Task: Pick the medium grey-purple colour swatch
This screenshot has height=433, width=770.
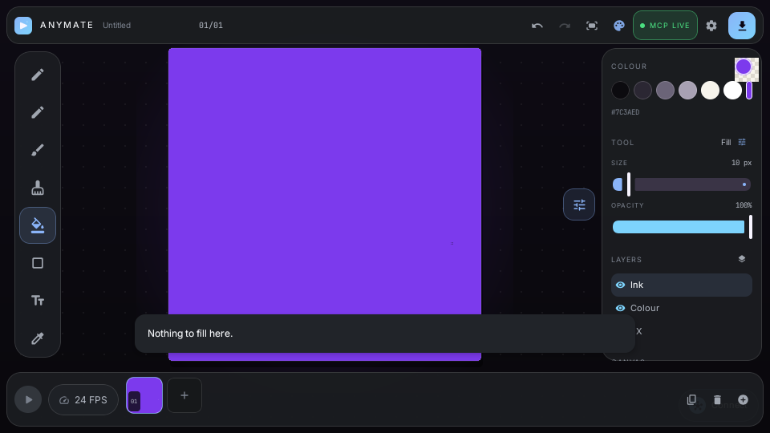Action: (665, 90)
